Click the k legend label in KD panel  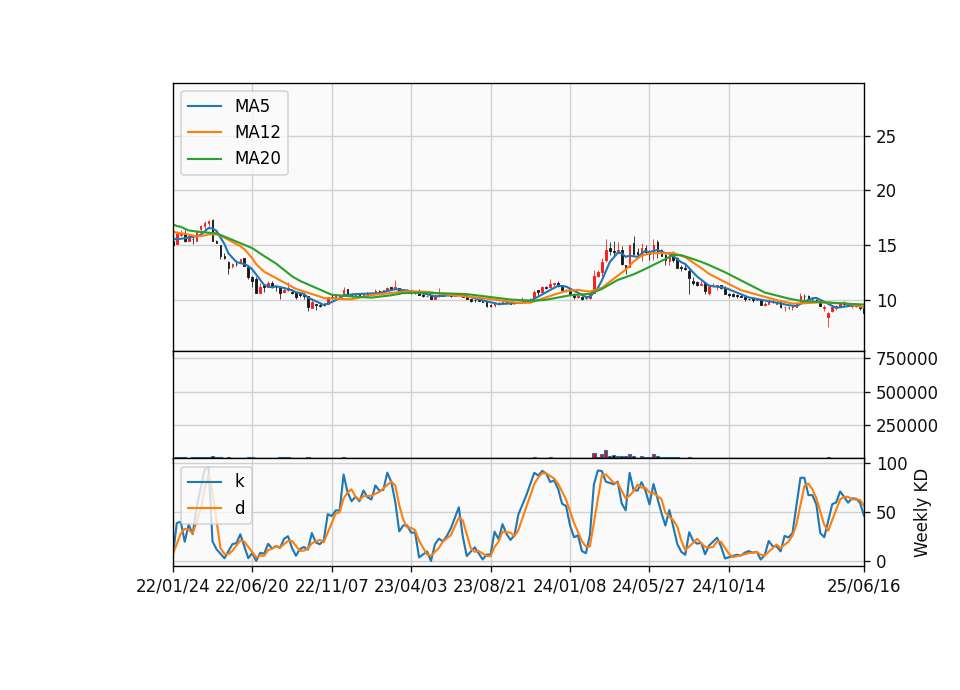tap(239, 481)
